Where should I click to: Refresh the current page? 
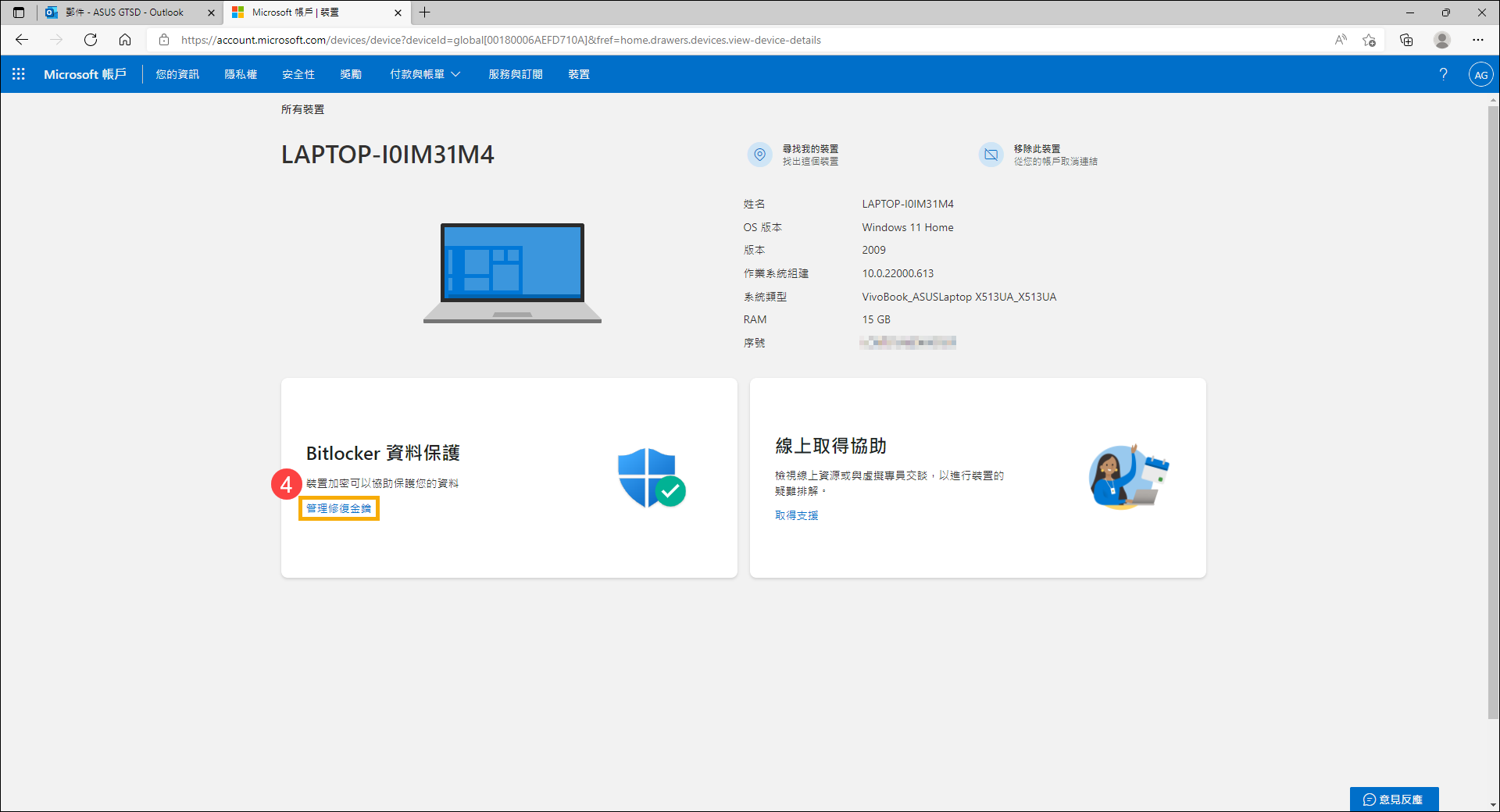(91, 40)
